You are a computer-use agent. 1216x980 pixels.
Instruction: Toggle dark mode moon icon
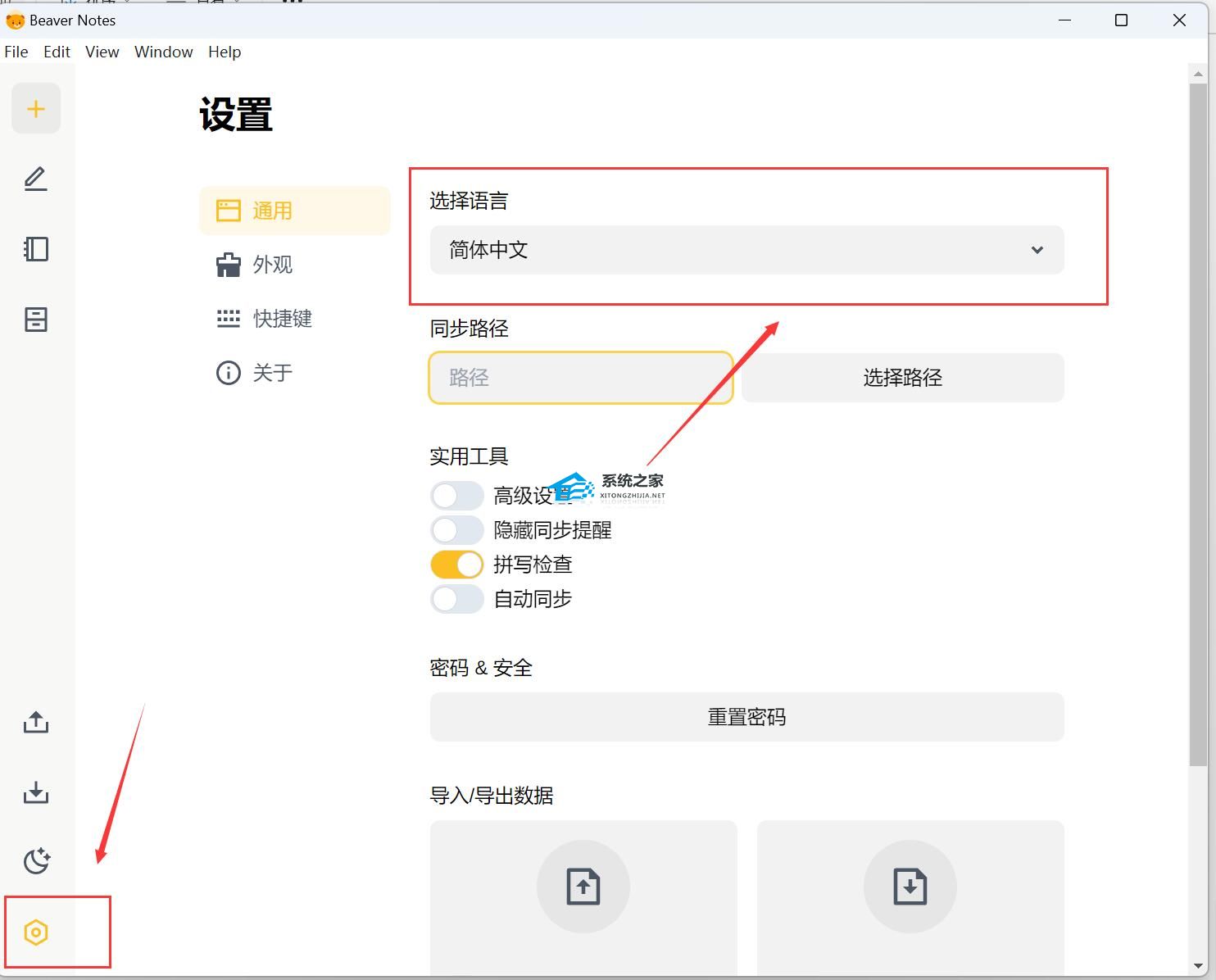tap(36, 861)
